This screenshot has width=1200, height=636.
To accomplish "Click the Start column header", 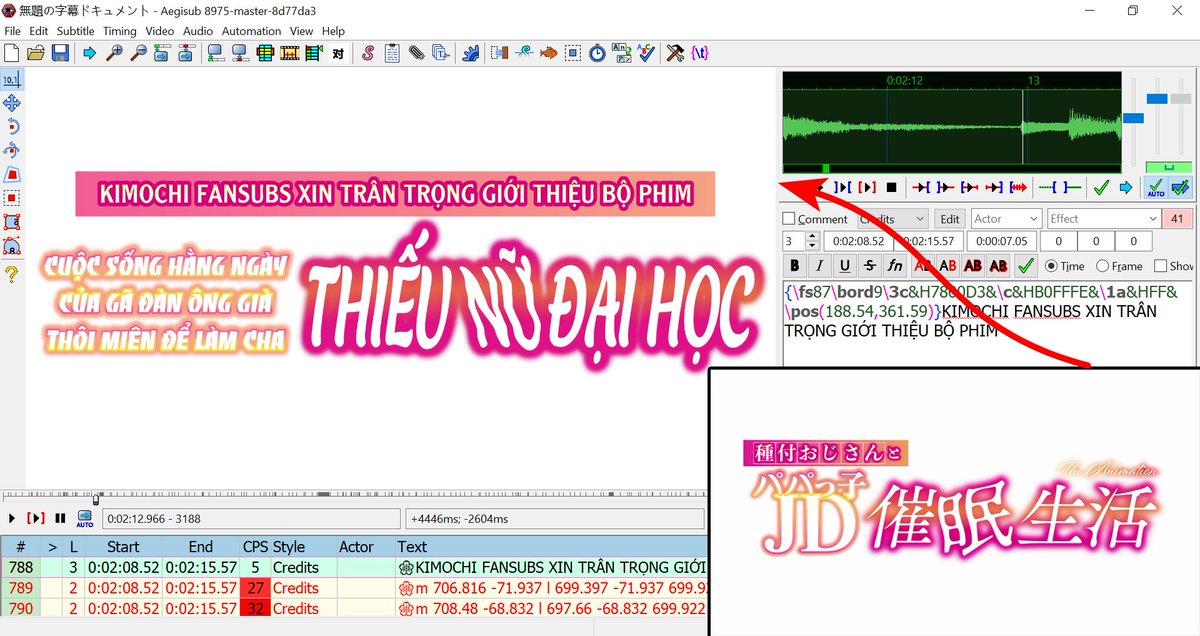I will point(123,547).
